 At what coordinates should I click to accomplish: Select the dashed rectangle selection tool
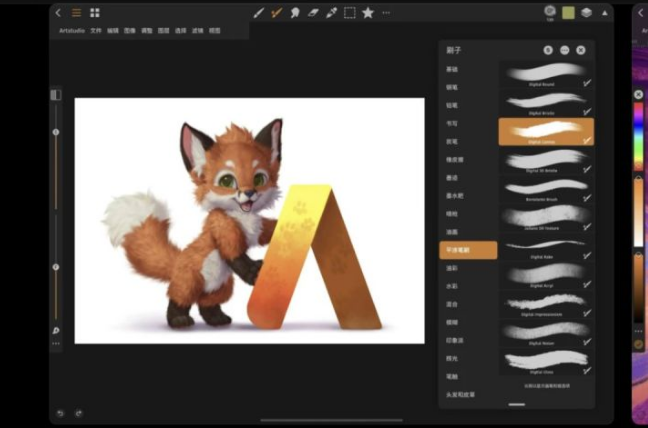(350, 13)
